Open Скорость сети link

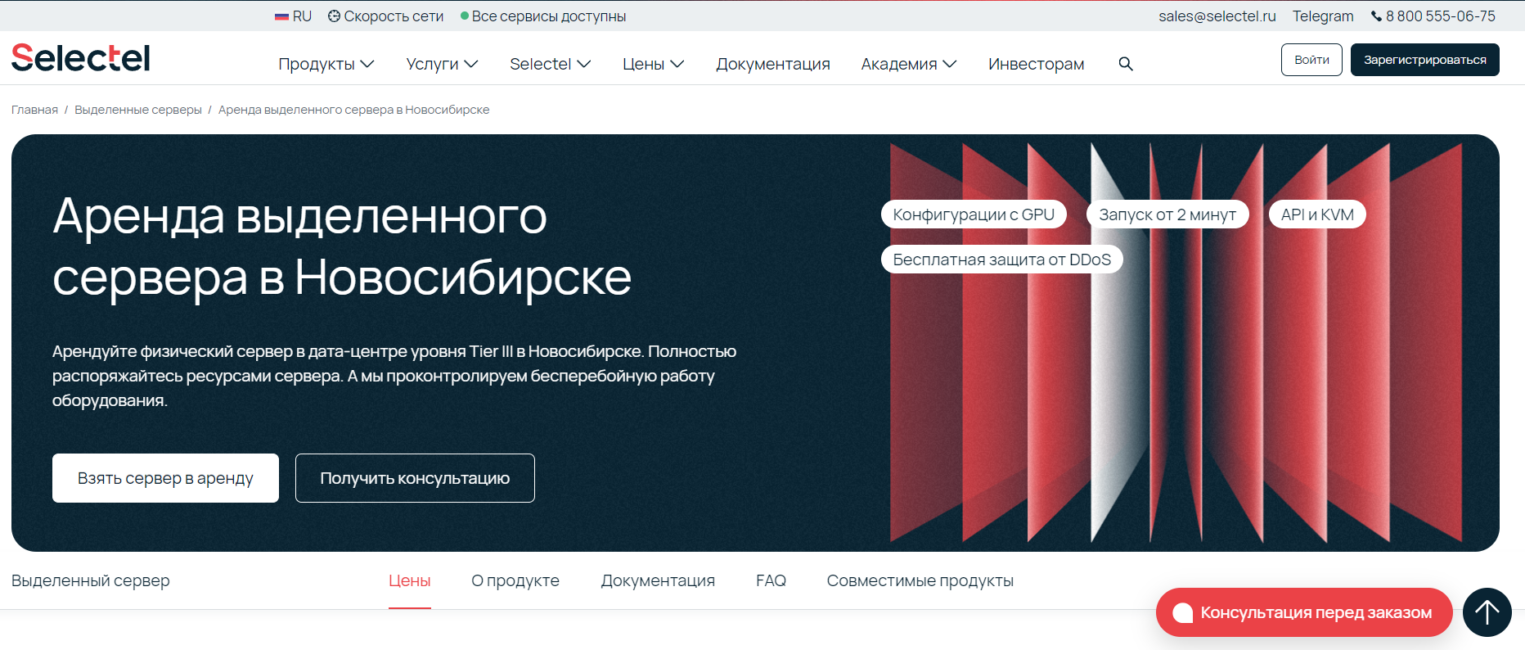coord(386,16)
